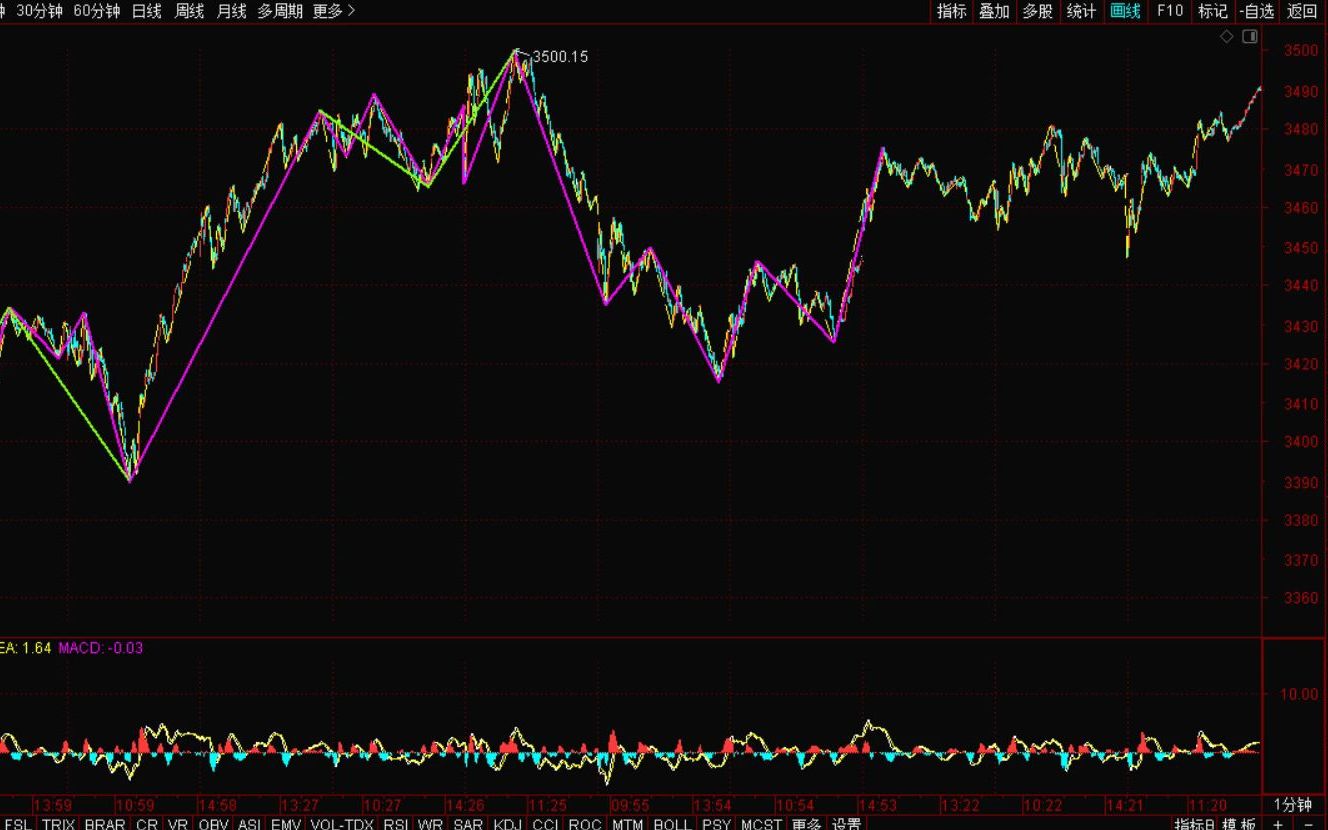Click the 3500 price axis label

coord(1301,51)
